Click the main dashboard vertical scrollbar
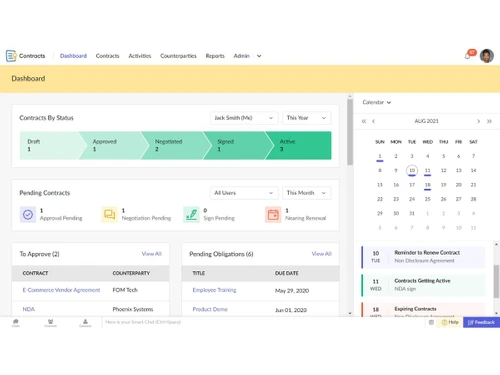Viewport: 500px width, 375px height. click(350, 132)
